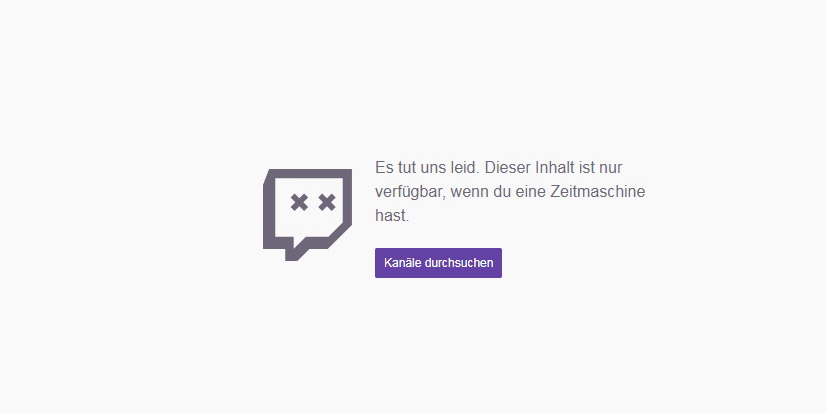This screenshot has width=826, height=413.
Task: Click the word 'Zeitmaschine' in the message
Action: (x=597, y=192)
